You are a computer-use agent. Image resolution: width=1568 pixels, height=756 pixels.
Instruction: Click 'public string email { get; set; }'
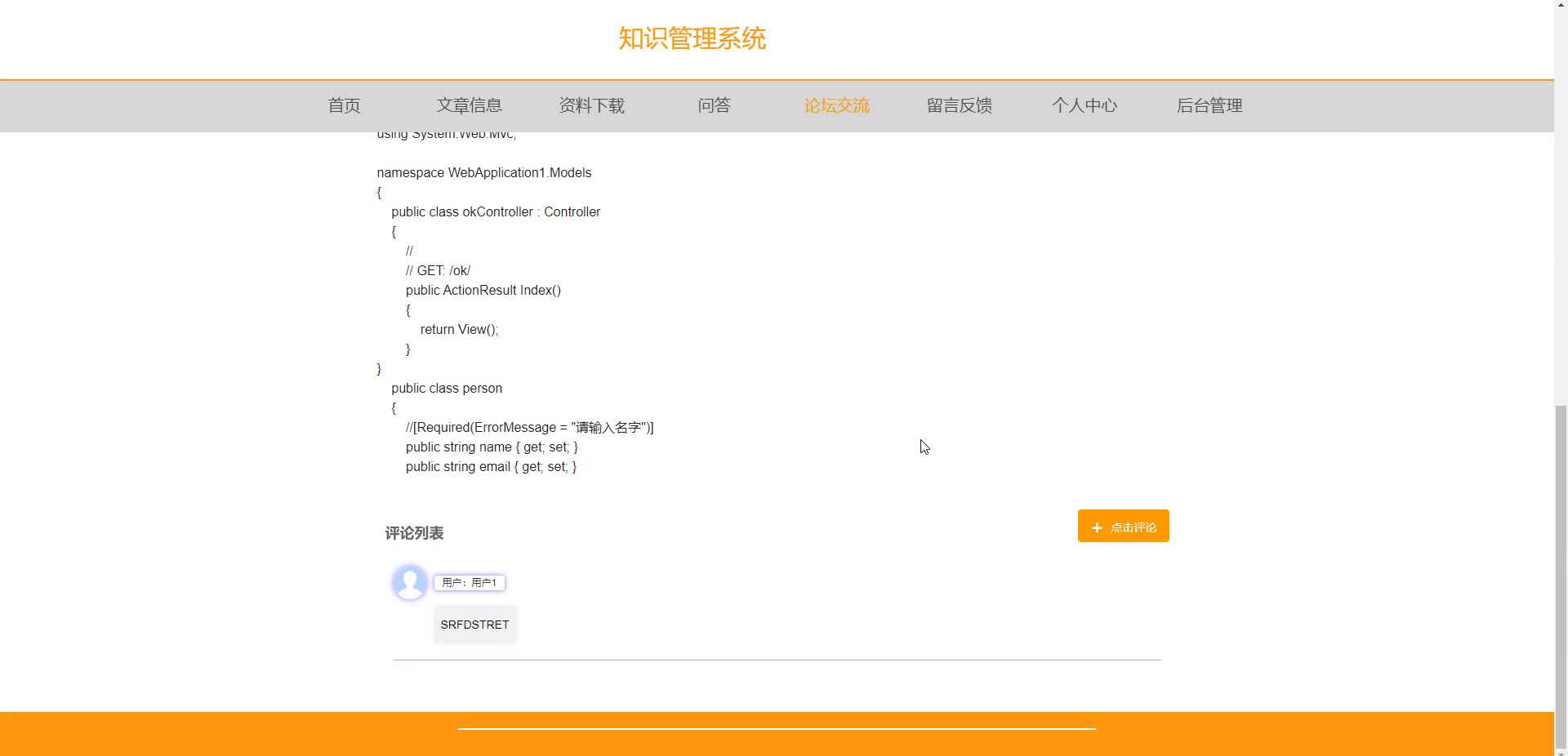pos(491,466)
